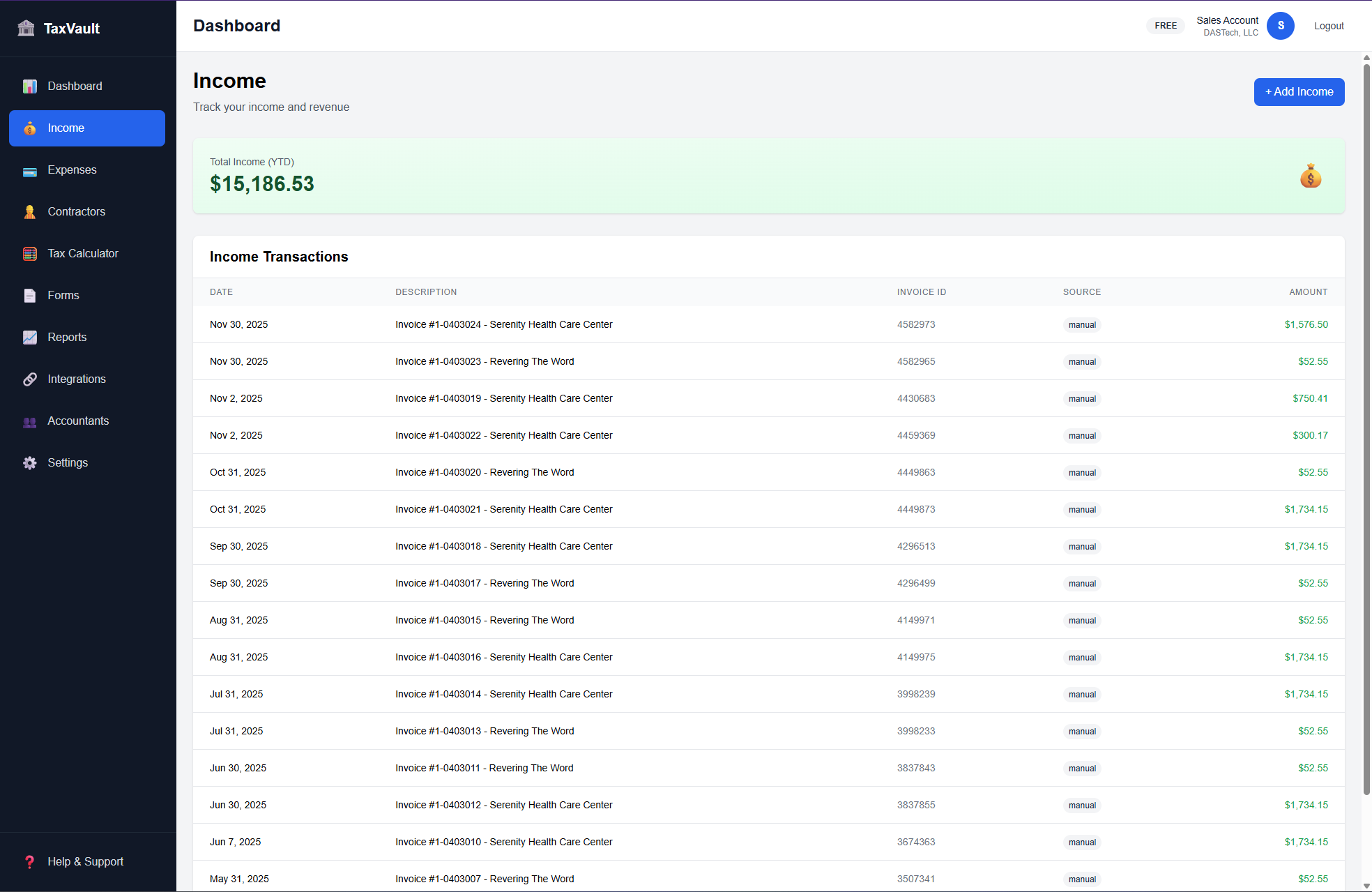Click the Help & Support question mark icon
1372x892 pixels.
30,861
